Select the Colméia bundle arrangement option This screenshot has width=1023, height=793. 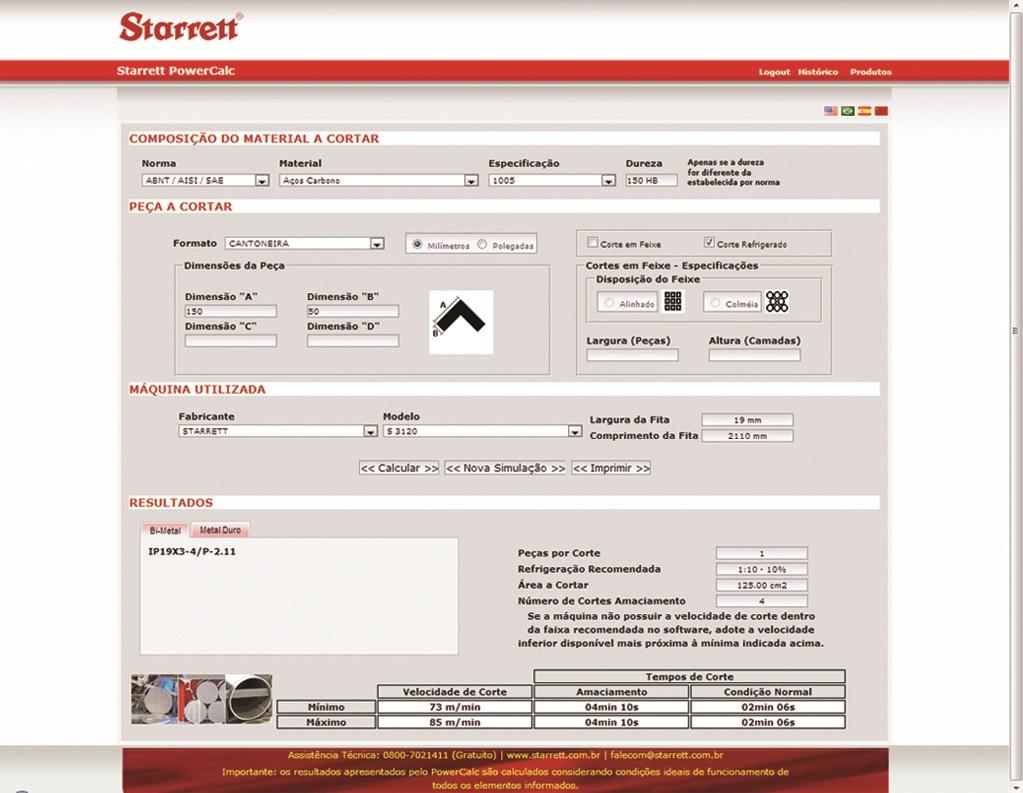coord(716,303)
